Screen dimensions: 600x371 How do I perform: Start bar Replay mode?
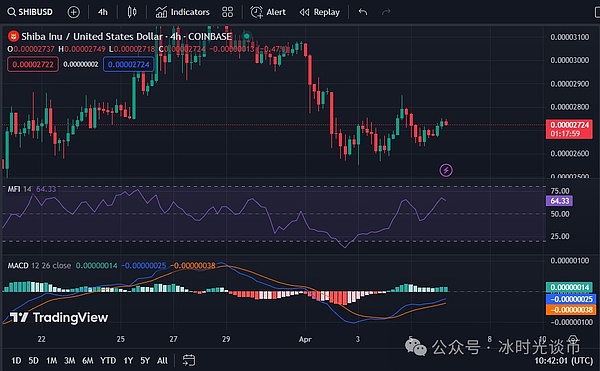(x=320, y=12)
